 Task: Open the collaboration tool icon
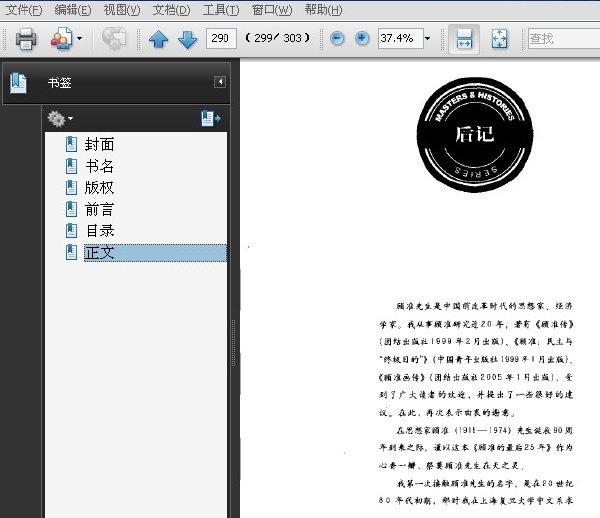pyautogui.click(x=61, y=38)
